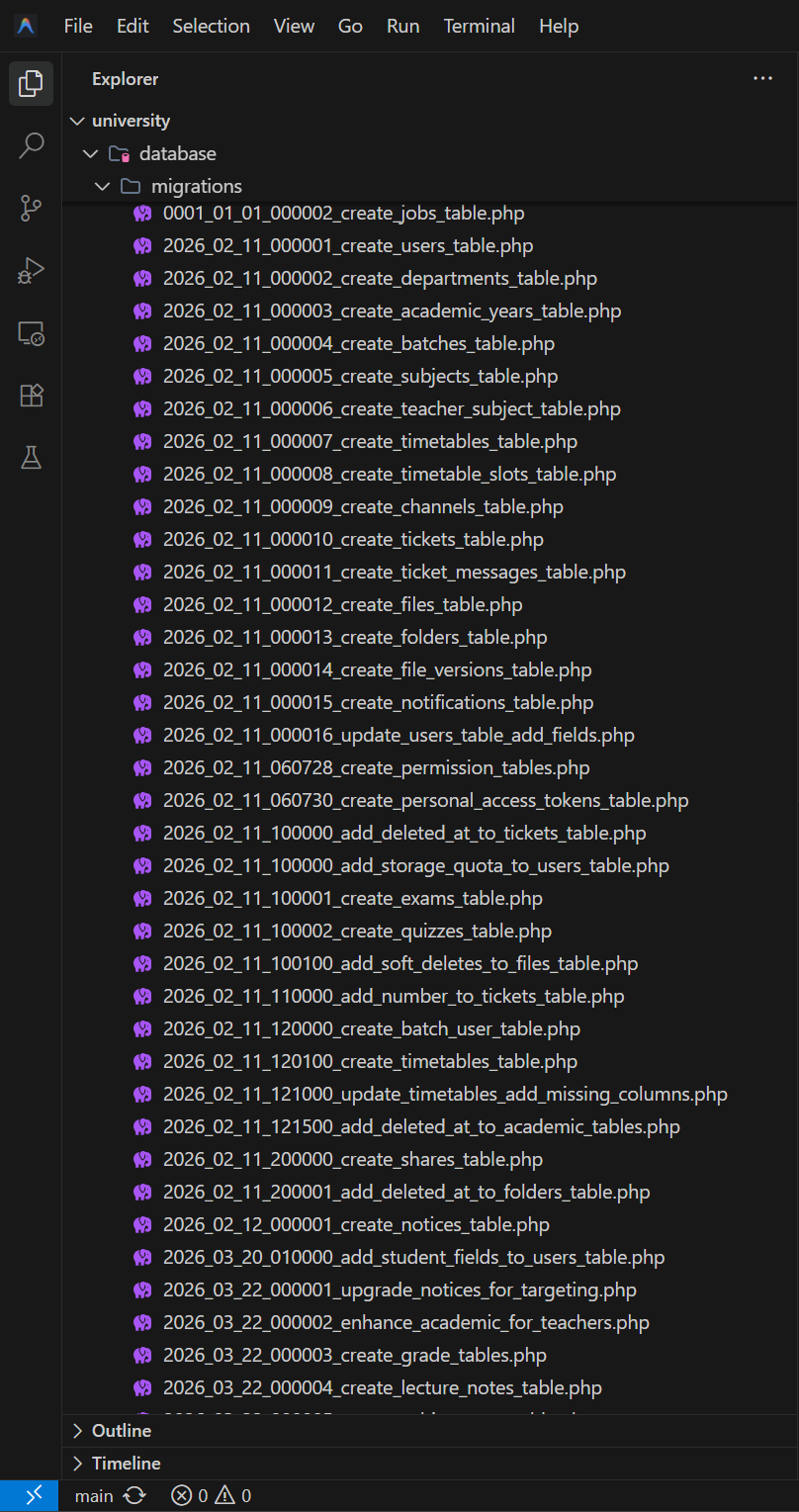Click the sync changes icon in status bar
799x1512 pixels.
pyautogui.click(x=134, y=1495)
